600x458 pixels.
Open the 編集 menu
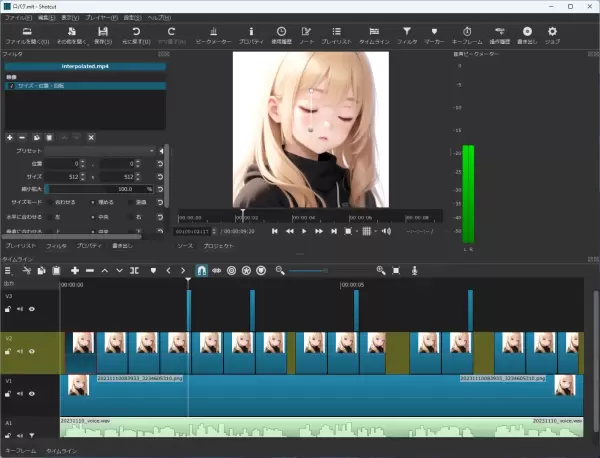[x=46, y=18]
